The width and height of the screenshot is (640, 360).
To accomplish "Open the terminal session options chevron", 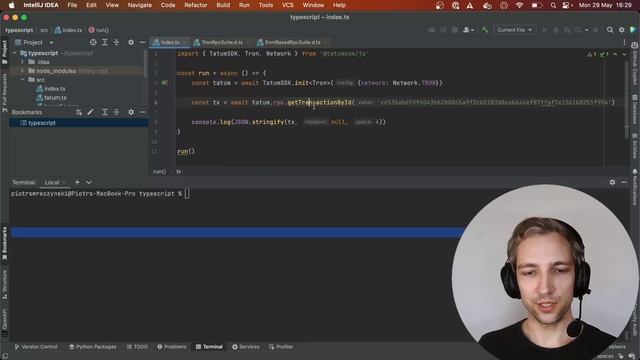I will pos(89,182).
